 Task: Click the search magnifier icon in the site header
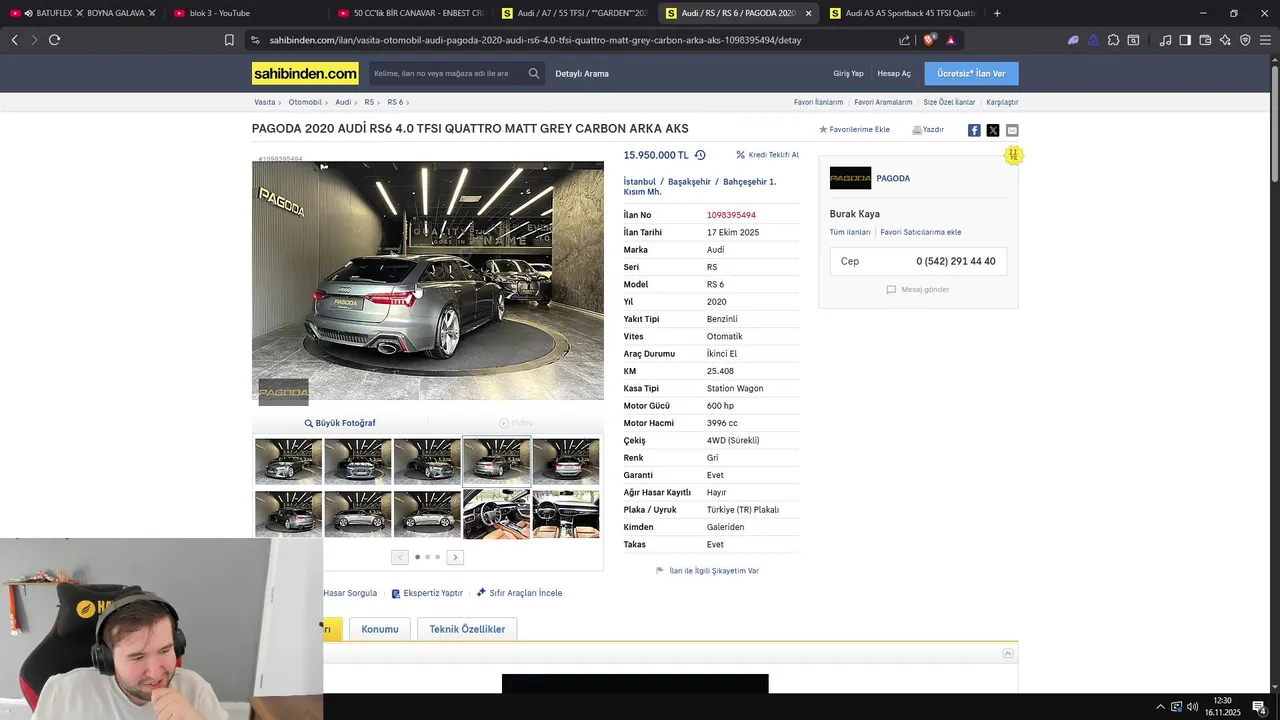(534, 73)
